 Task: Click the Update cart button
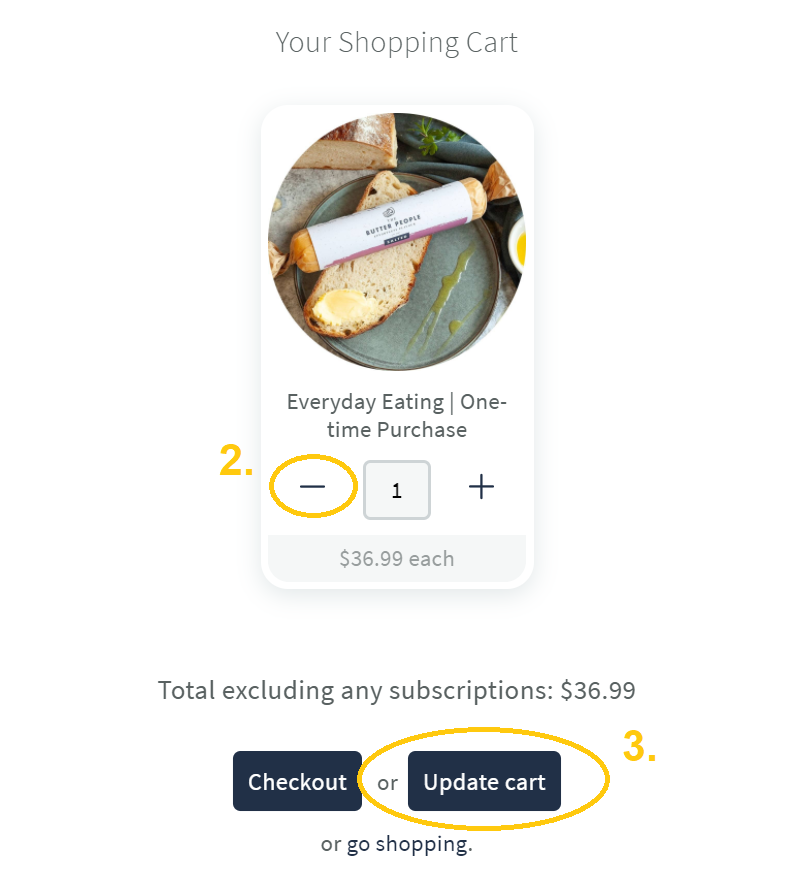484,781
